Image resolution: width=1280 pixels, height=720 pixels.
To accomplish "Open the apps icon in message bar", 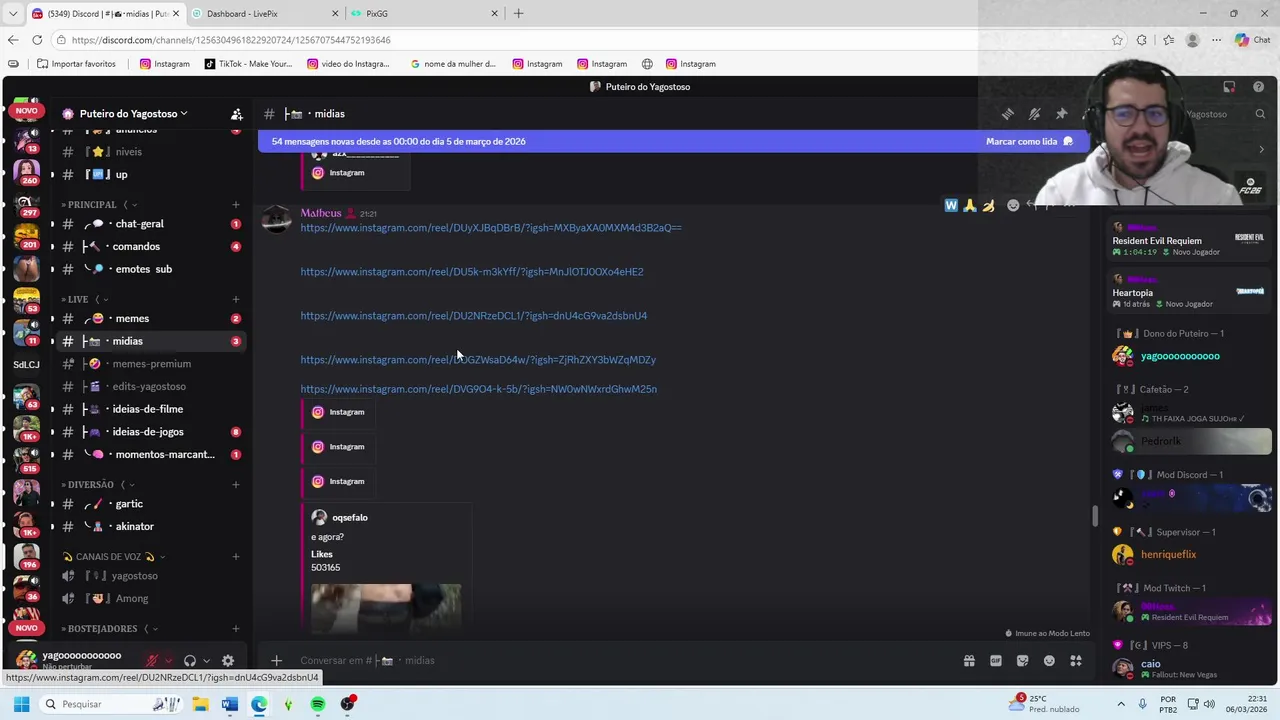I will coord(1076,661).
